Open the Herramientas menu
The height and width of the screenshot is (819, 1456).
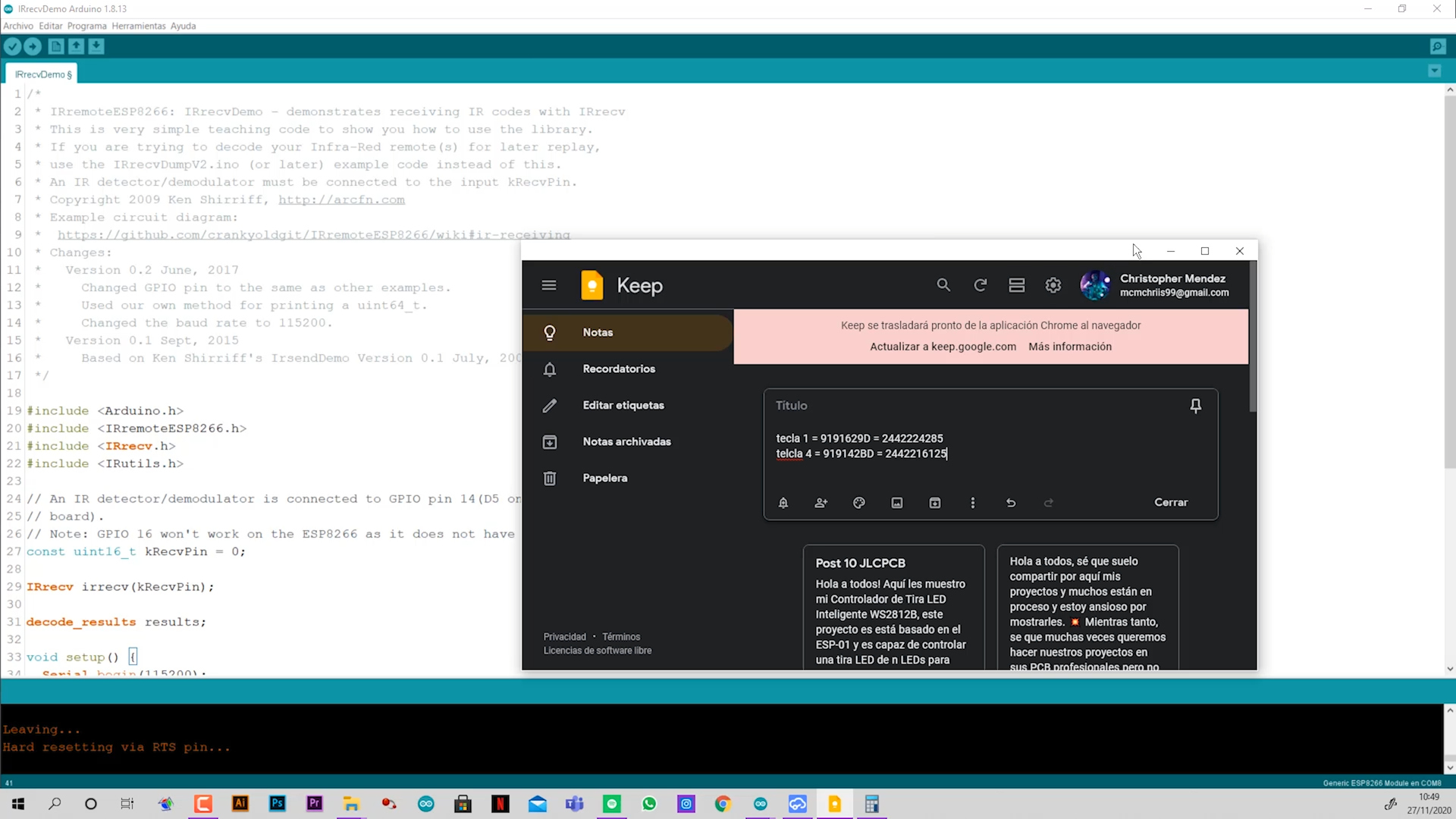pyautogui.click(x=139, y=26)
